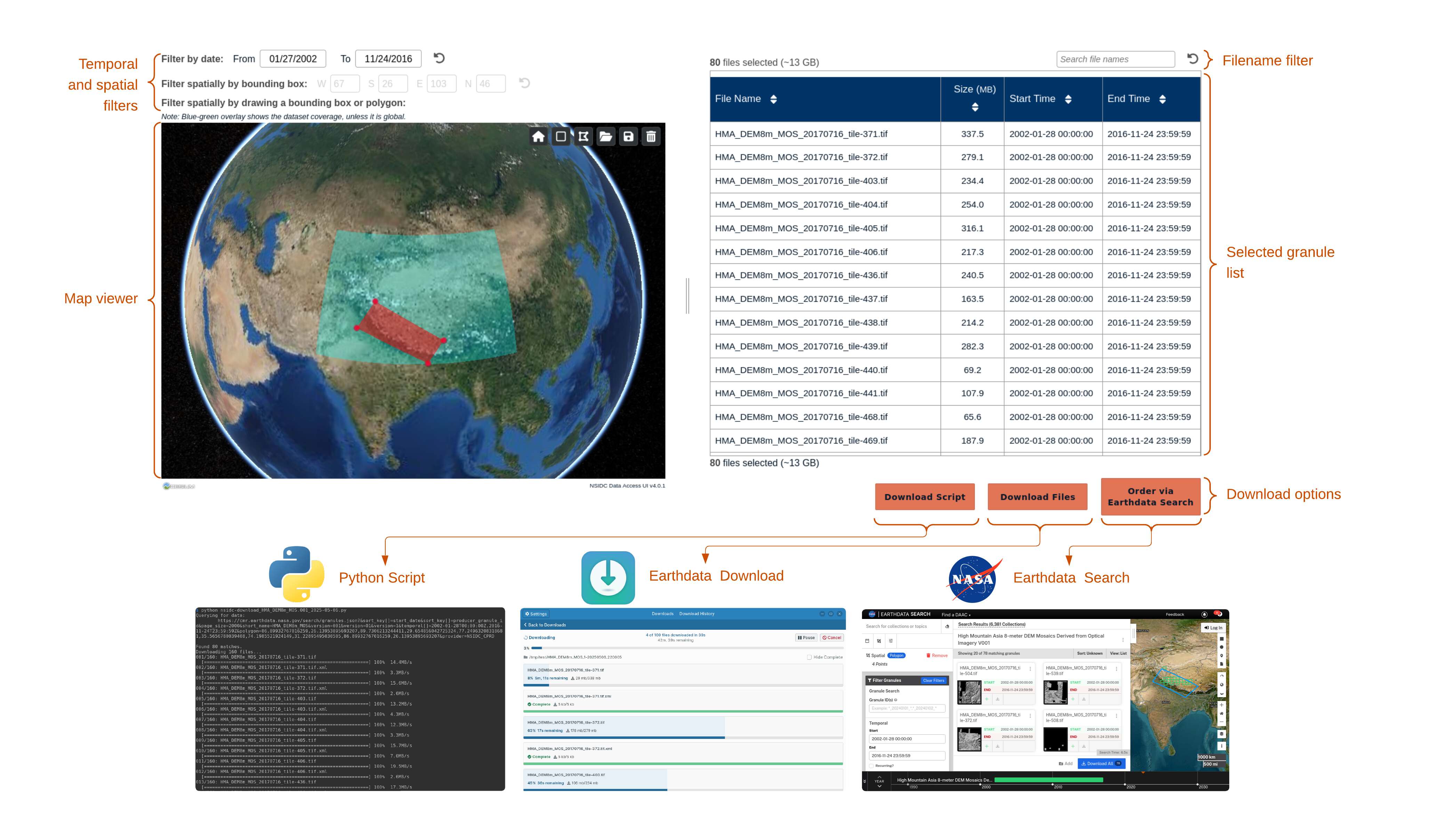The width and height of the screenshot is (1433, 840).
Task: Click the Search file names input field
Action: [1115, 59]
